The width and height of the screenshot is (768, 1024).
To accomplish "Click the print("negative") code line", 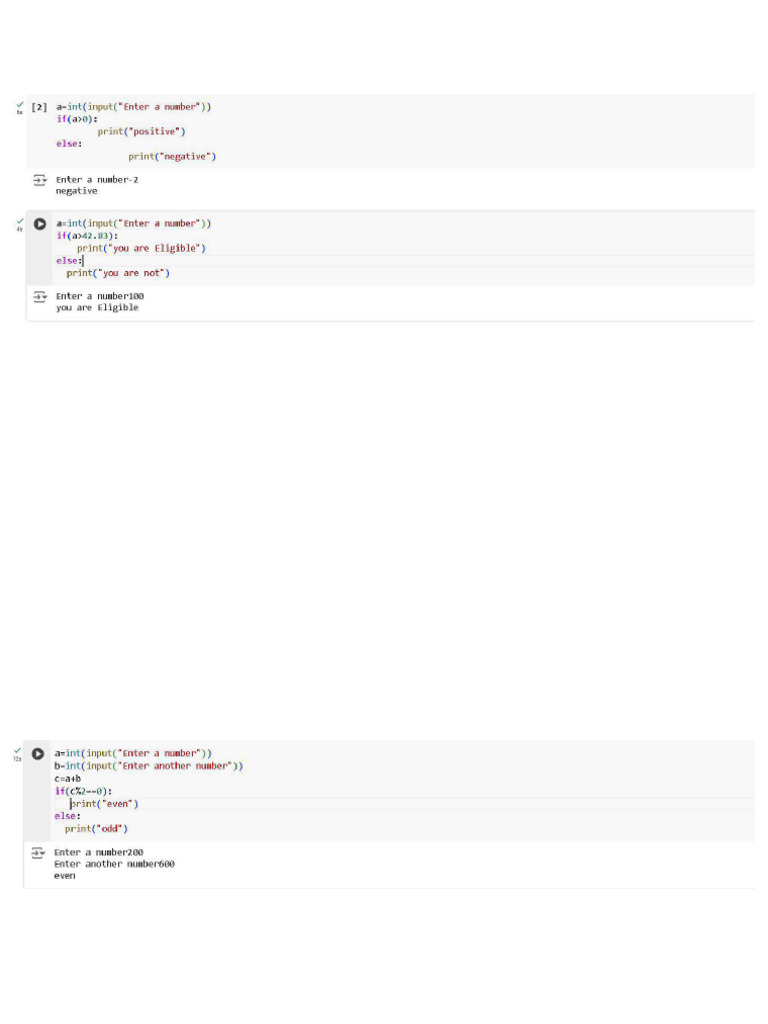I will pos(172,156).
